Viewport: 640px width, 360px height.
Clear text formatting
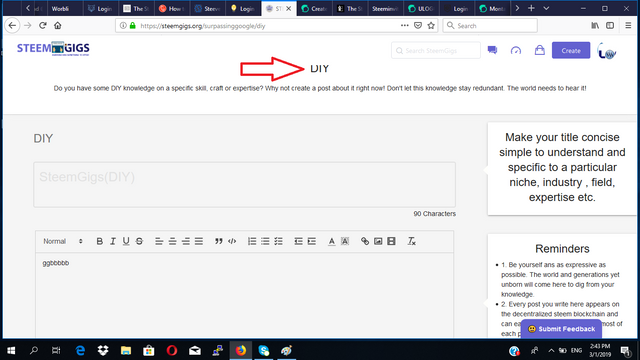(411, 241)
